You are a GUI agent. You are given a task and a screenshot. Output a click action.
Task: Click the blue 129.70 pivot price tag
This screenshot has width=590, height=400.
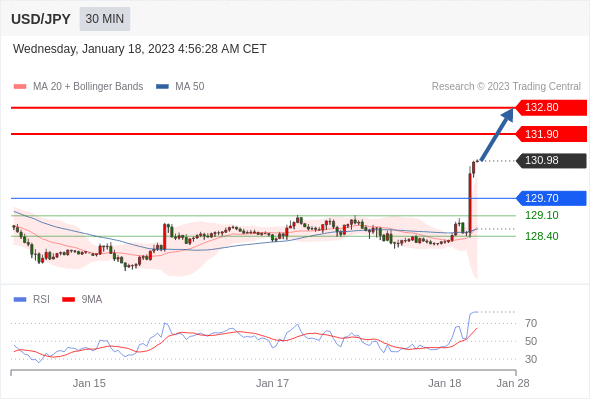(x=551, y=198)
